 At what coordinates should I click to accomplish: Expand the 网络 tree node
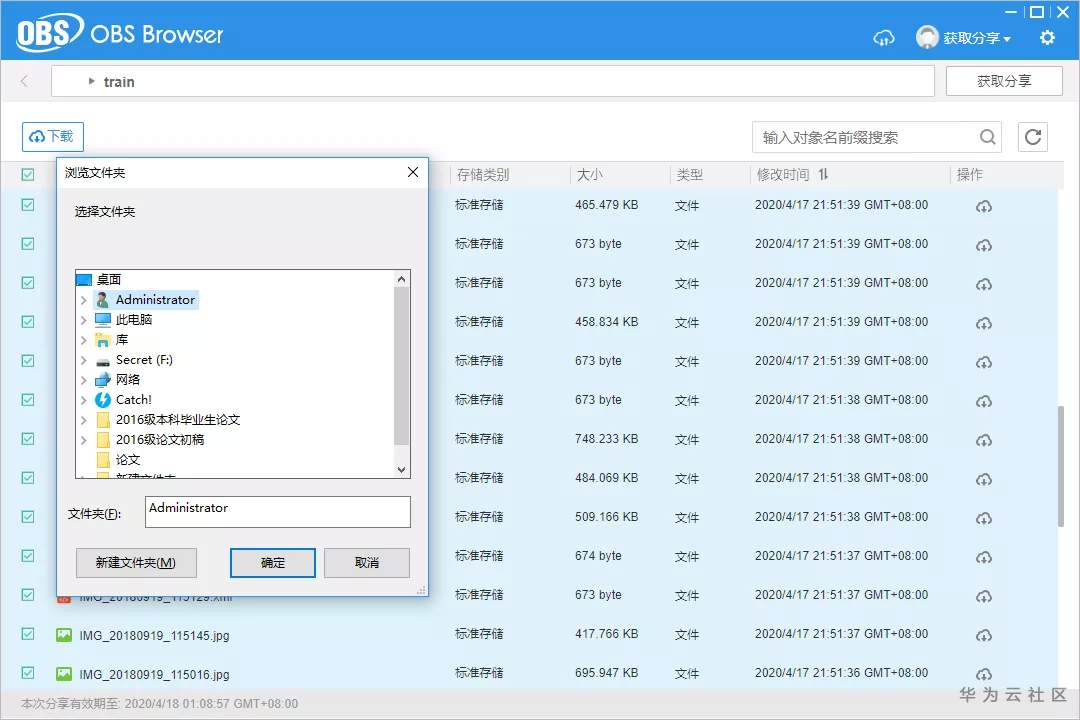tap(83, 380)
